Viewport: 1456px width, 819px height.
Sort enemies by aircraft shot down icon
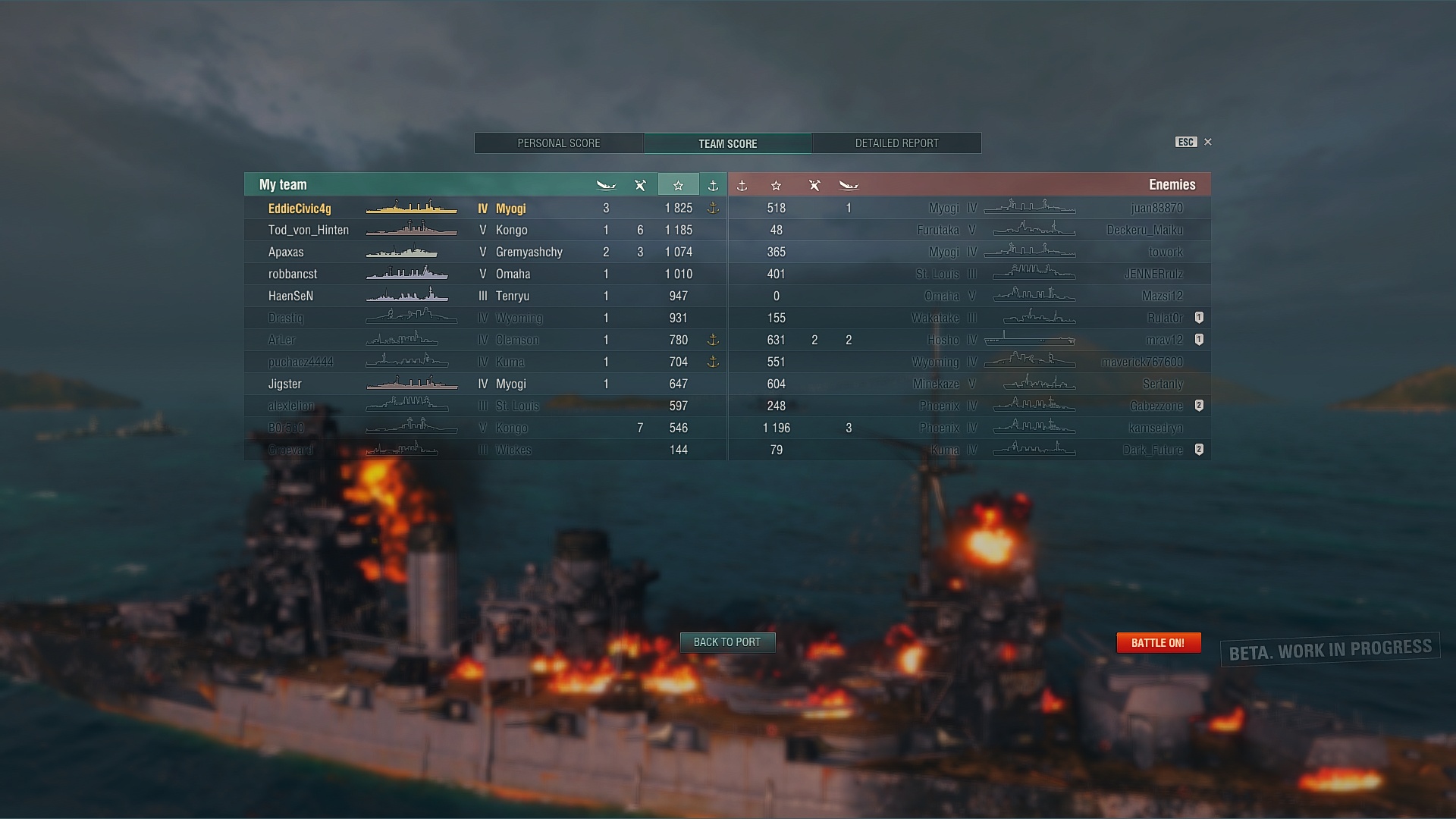814,185
